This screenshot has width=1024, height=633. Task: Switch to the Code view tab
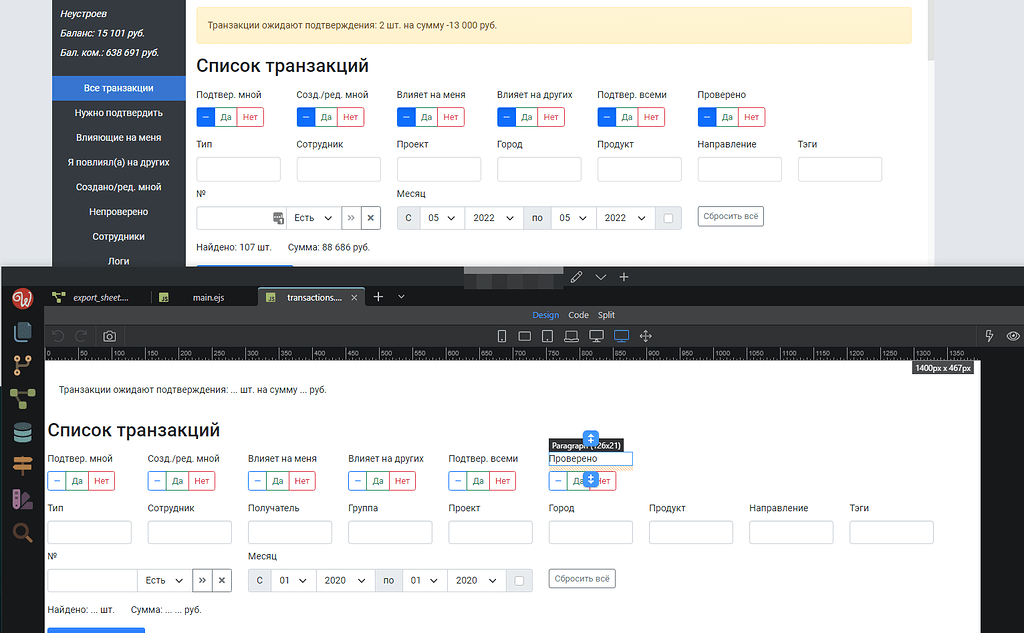(579, 314)
